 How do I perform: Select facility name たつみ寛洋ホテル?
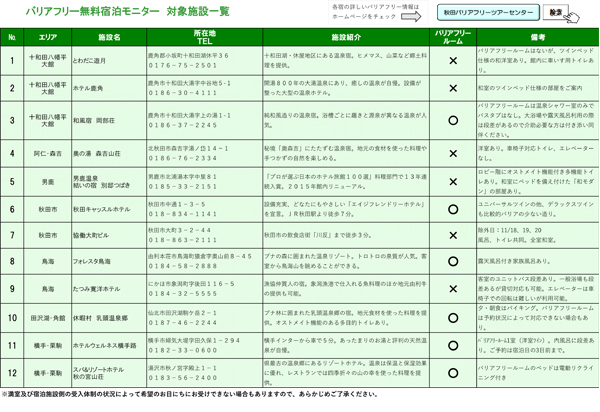[96, 289]
